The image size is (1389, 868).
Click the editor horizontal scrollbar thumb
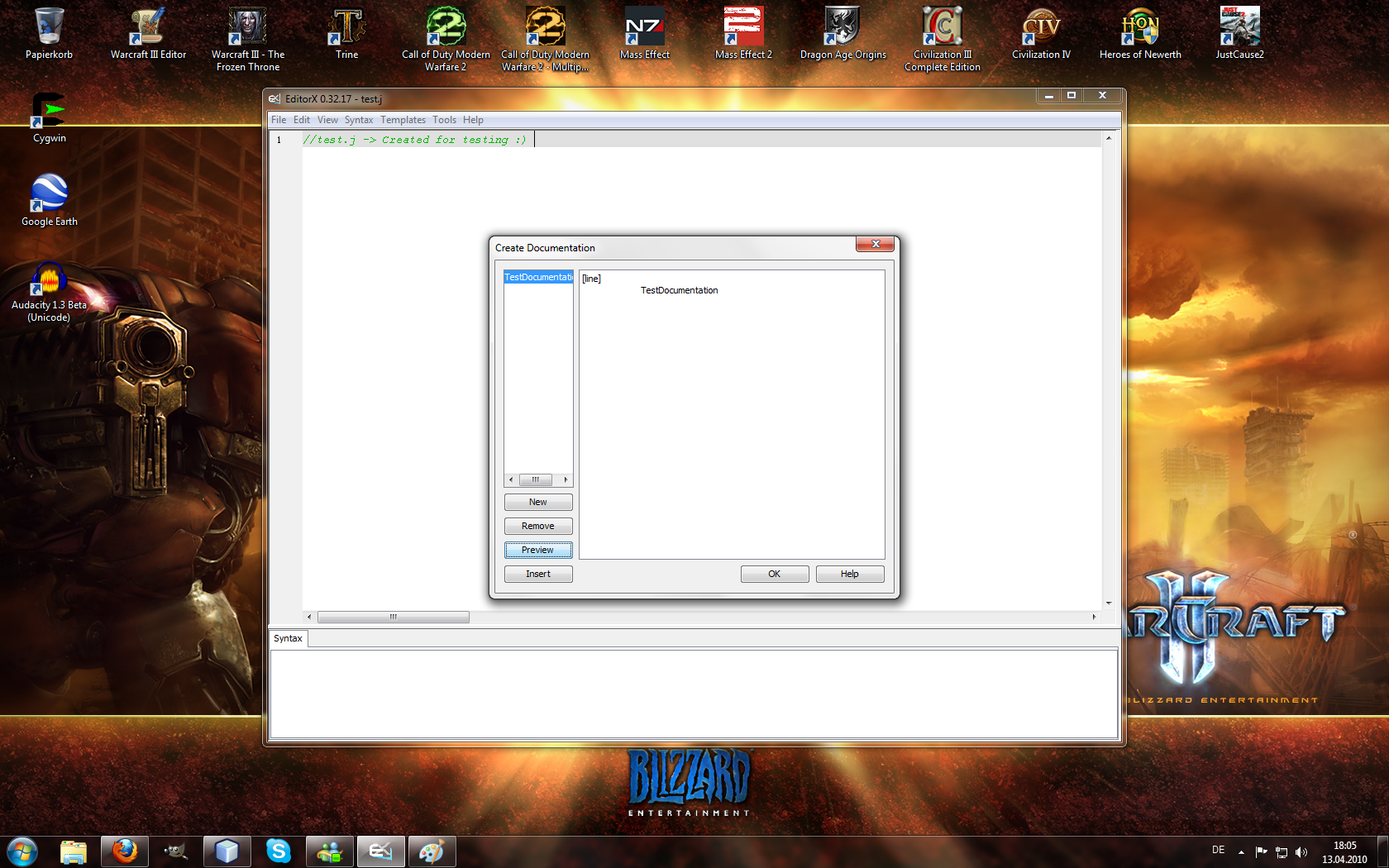394,617
